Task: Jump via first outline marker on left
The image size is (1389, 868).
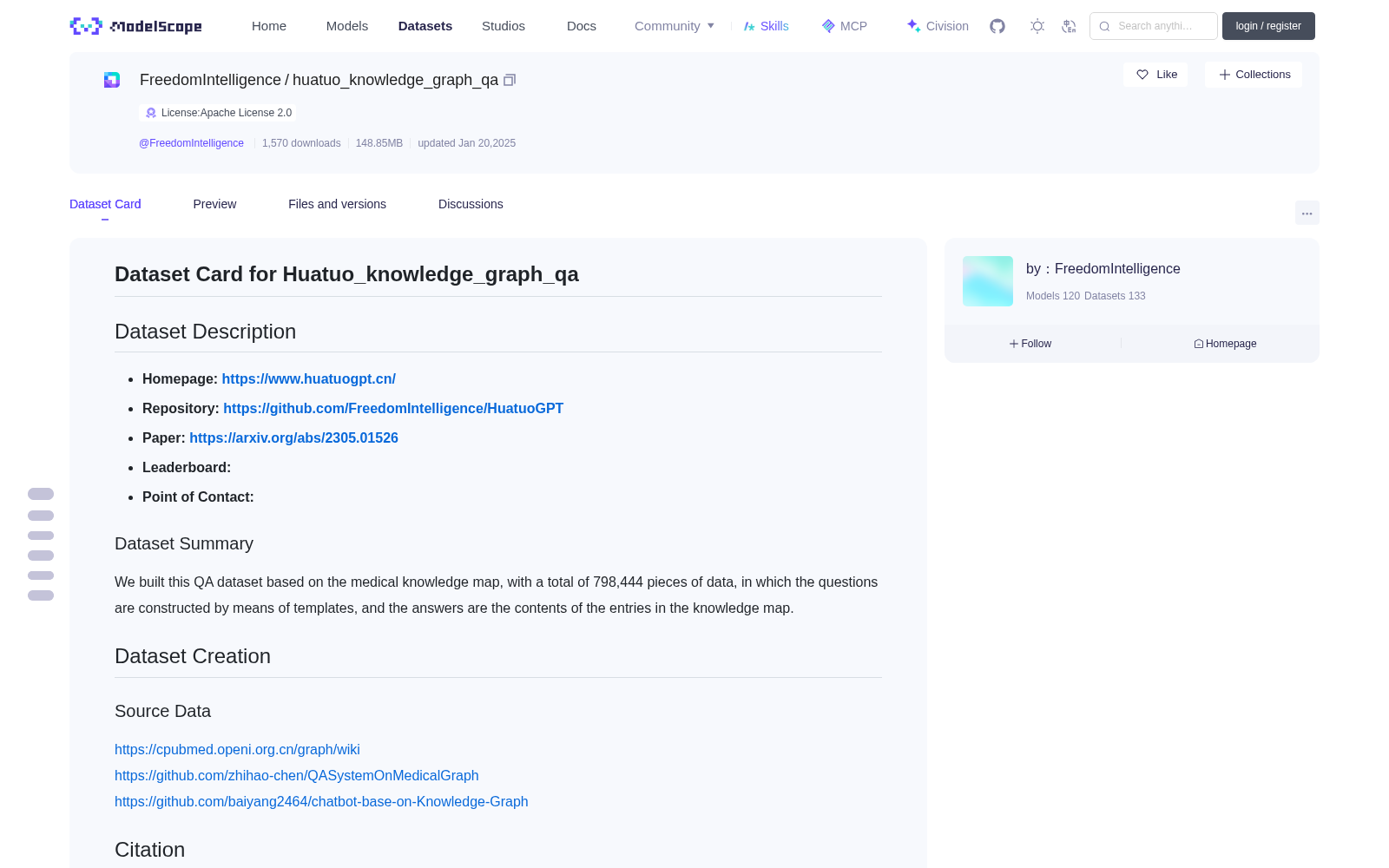Action: pyautogui.click(x=41, y=494)
